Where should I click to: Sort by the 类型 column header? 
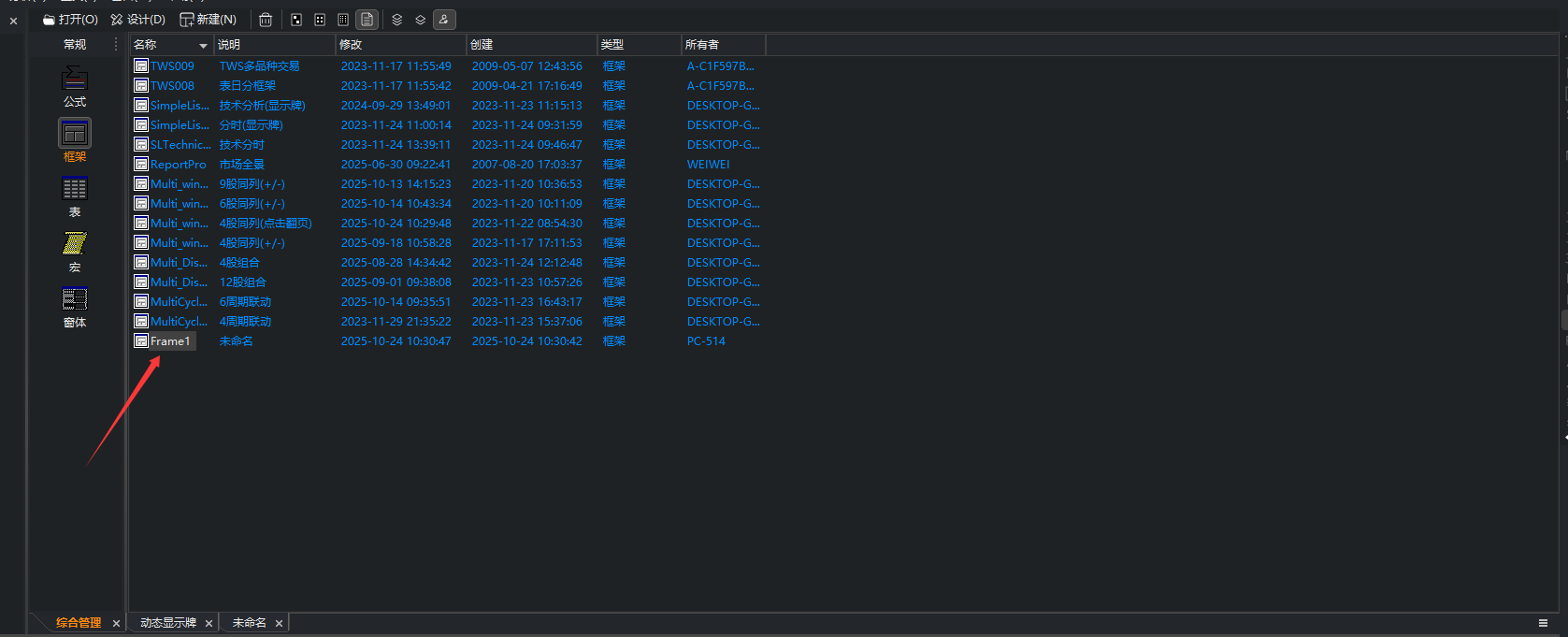click(640, 45)
